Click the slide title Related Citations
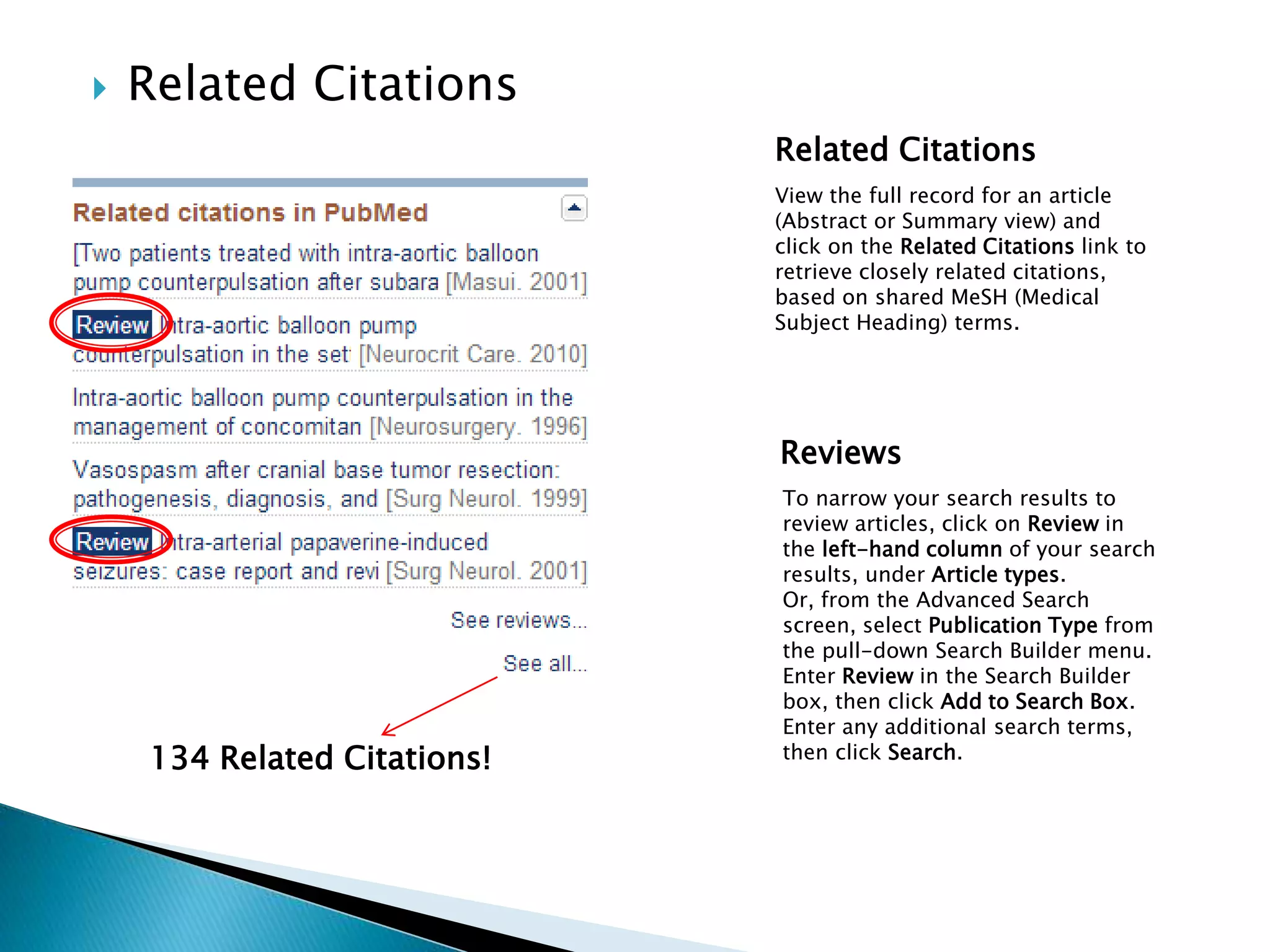 coord(322,83)
